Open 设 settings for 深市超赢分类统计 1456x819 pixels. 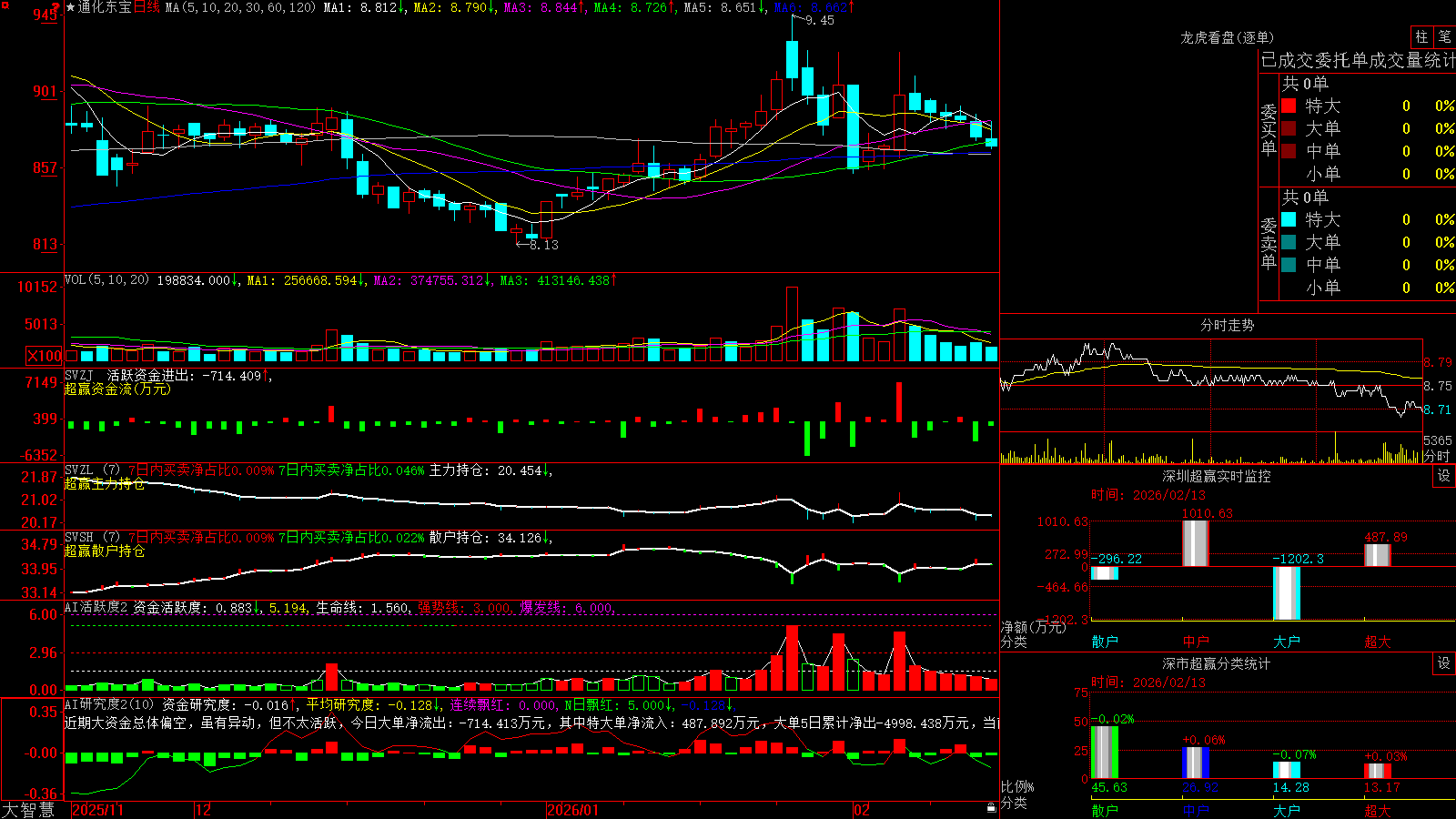click(x=1444, y=663)
